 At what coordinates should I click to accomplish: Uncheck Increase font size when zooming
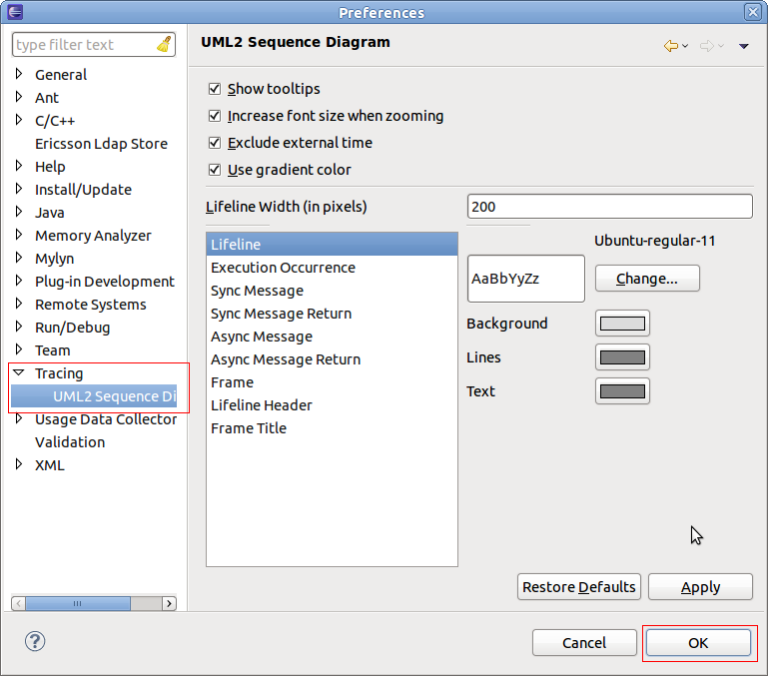[214, 116]
